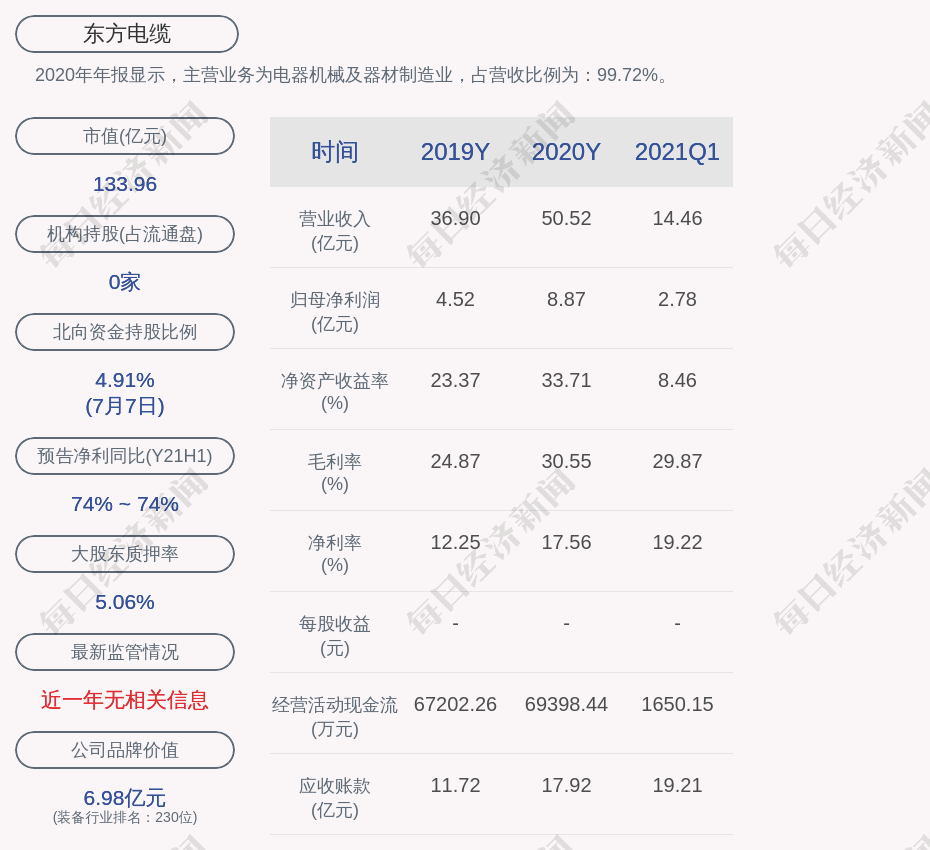
Task: Select the 净资产收益率(%) row label
Action: 334,392
